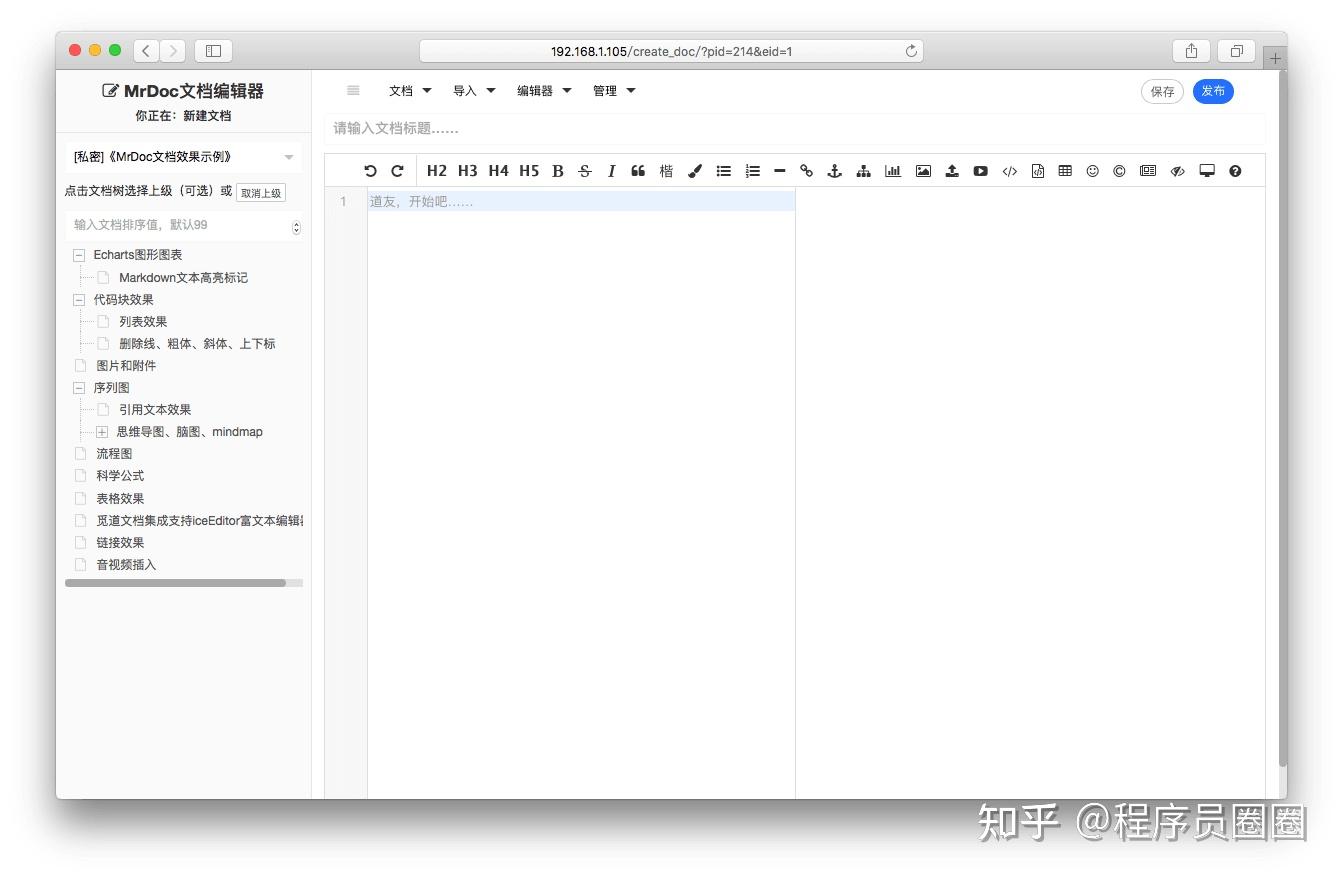Click the undo icon in the editor toolbar
This screenshot has width=1343, height=879.
tap(370, 171)
